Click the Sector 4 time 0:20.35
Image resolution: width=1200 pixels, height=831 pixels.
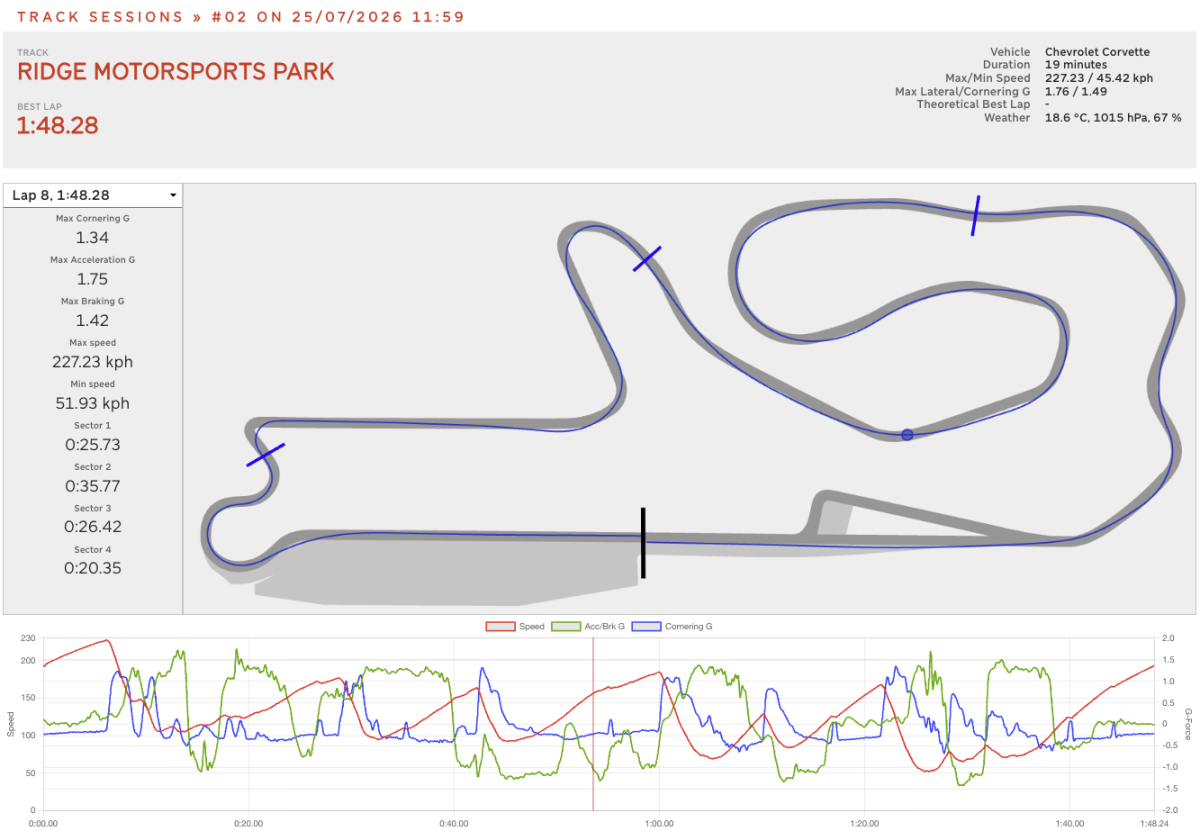[x=92, y=568]
